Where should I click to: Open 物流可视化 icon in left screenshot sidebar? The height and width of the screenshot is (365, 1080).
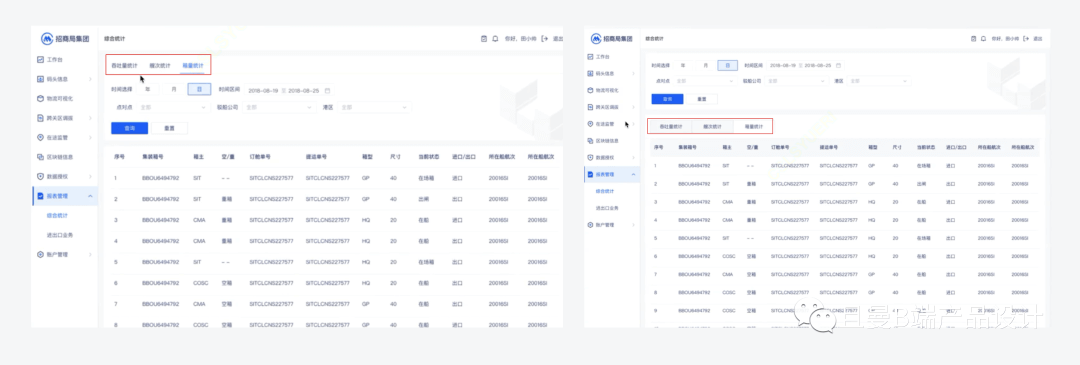pyautogui.click(x=41, y=98)
